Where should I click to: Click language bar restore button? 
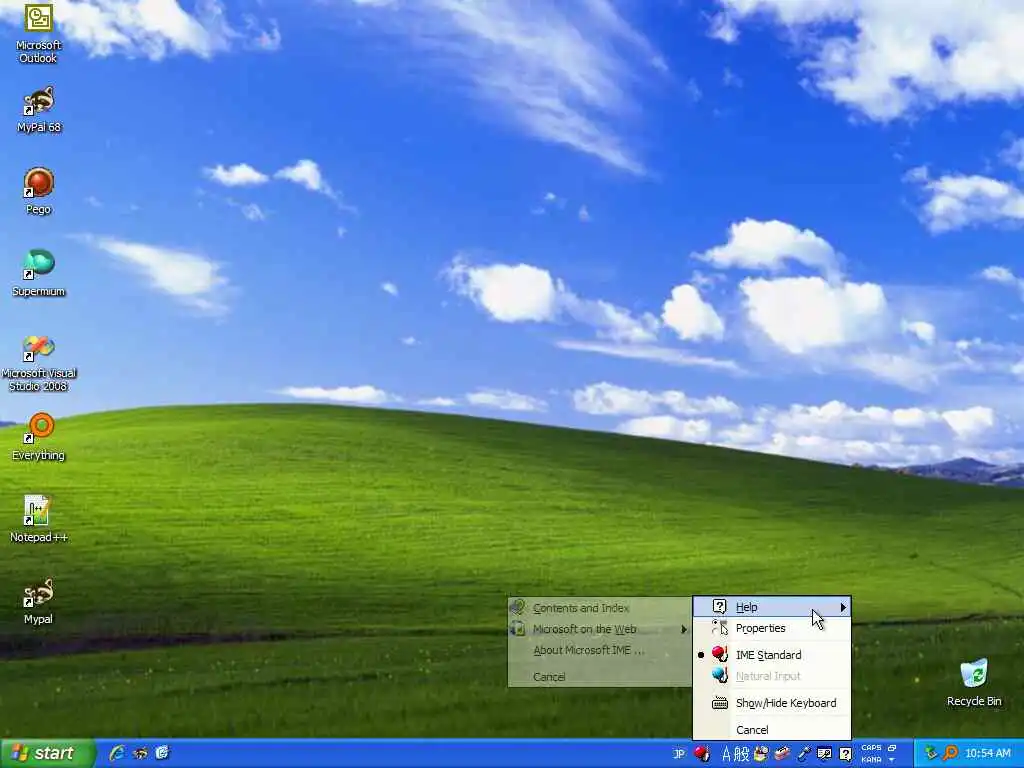(x=892, y=748)
